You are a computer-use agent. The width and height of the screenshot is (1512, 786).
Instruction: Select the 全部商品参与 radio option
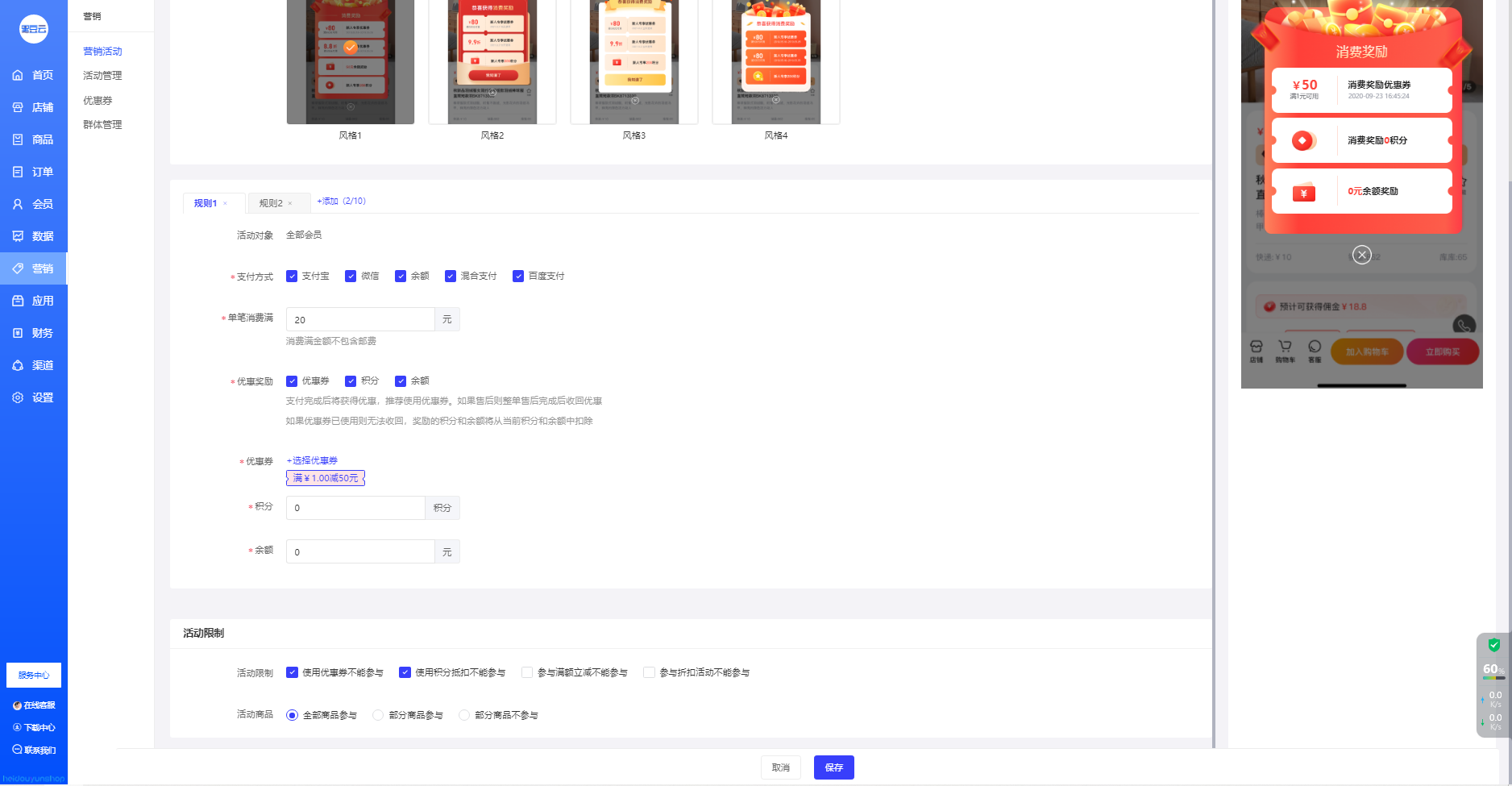292,715
